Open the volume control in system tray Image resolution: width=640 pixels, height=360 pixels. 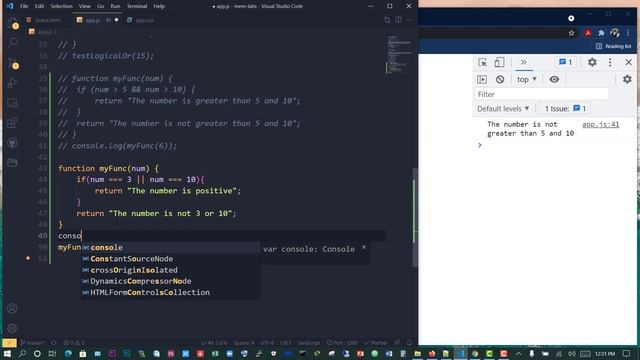(x=571, y=353)
